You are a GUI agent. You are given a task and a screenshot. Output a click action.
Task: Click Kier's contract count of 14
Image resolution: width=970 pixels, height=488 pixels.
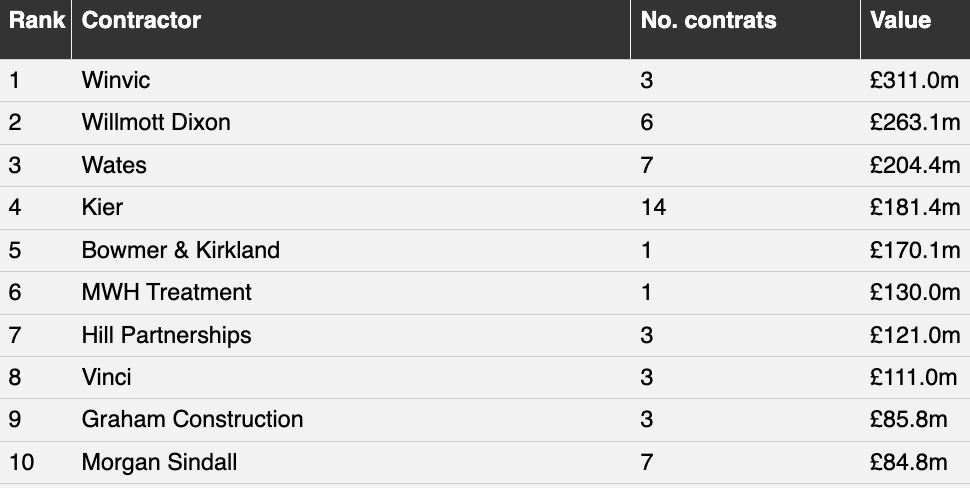653,207
